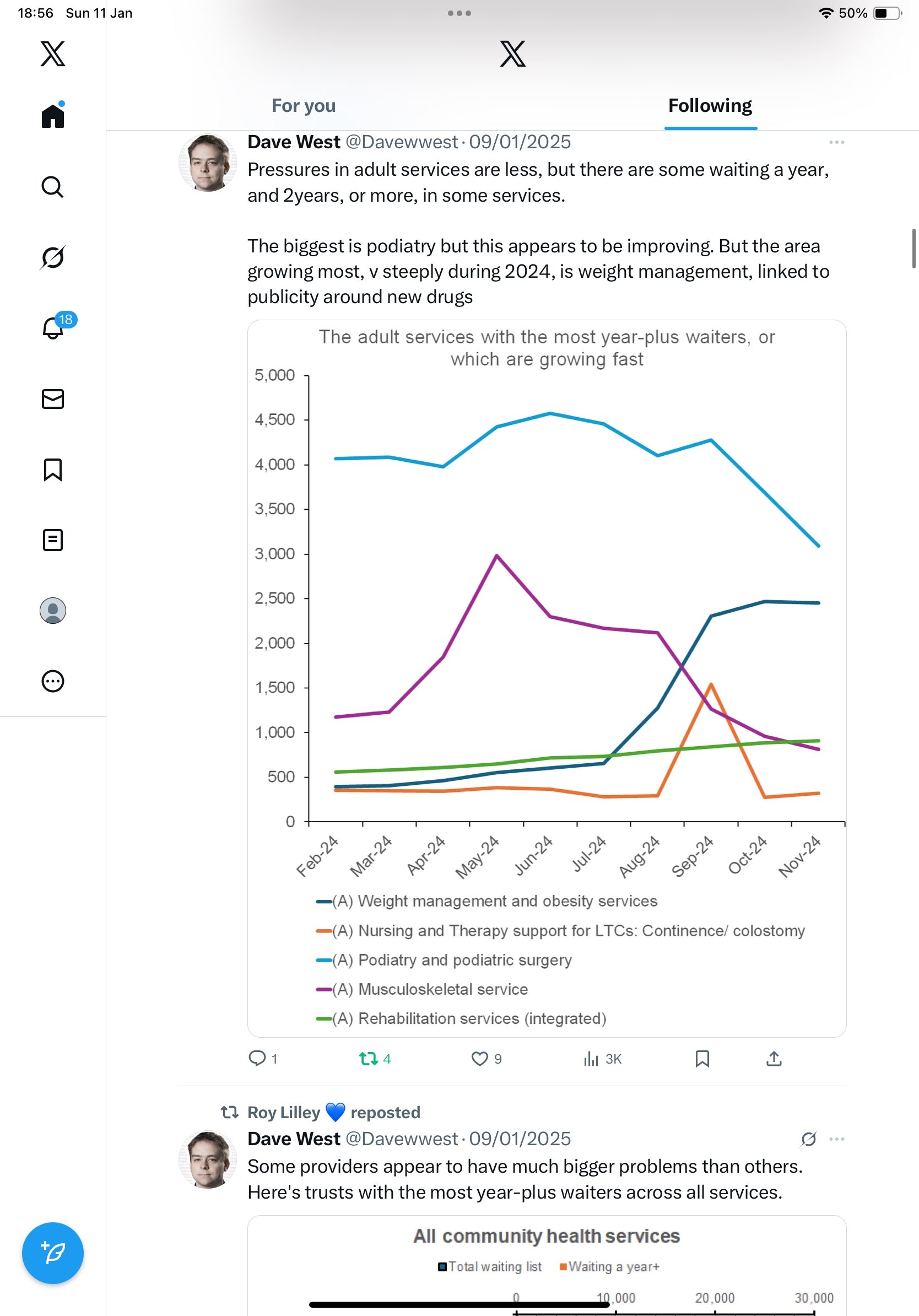
Task: Open Lists icon in sidebar
Action: pyautogui.click(x=53, y=540)
